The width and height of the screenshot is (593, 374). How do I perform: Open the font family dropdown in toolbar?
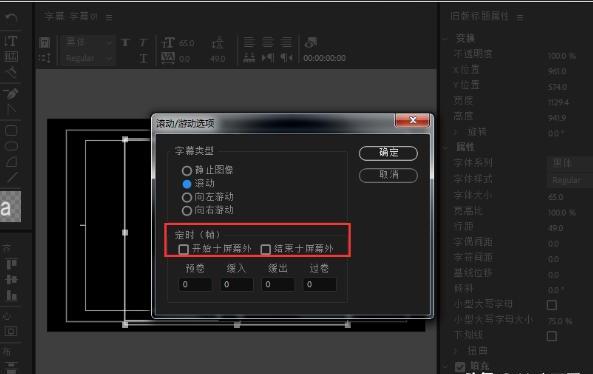tap(88, 42)
